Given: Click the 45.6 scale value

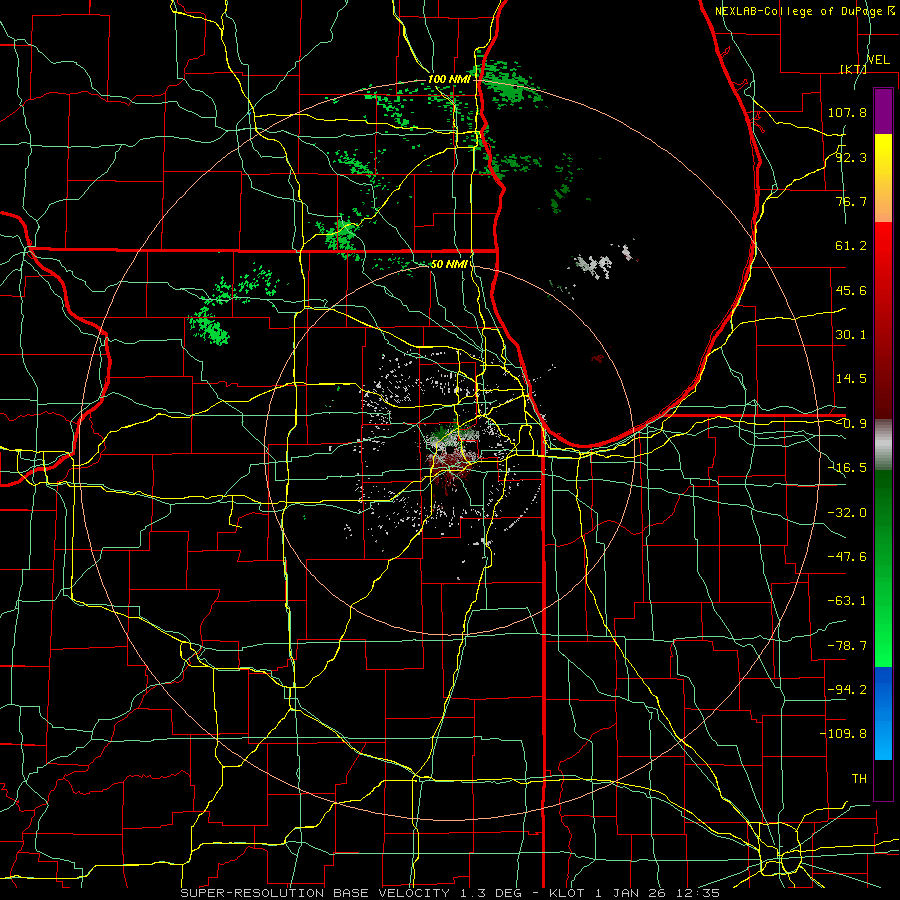Looking at the screenshot, I should pos(851,290).
